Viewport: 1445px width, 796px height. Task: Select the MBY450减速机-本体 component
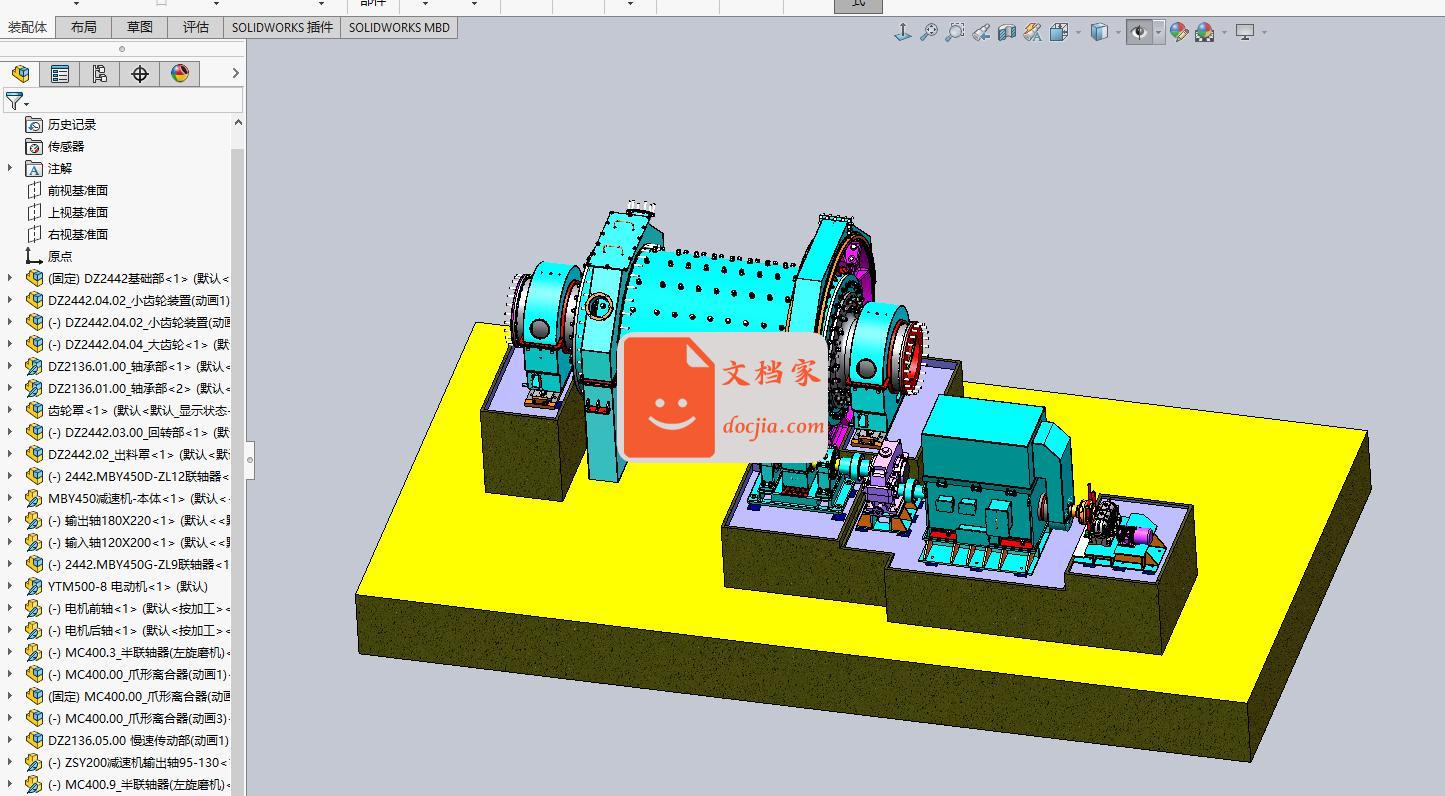pyautogui.click(x=139, y=499)
